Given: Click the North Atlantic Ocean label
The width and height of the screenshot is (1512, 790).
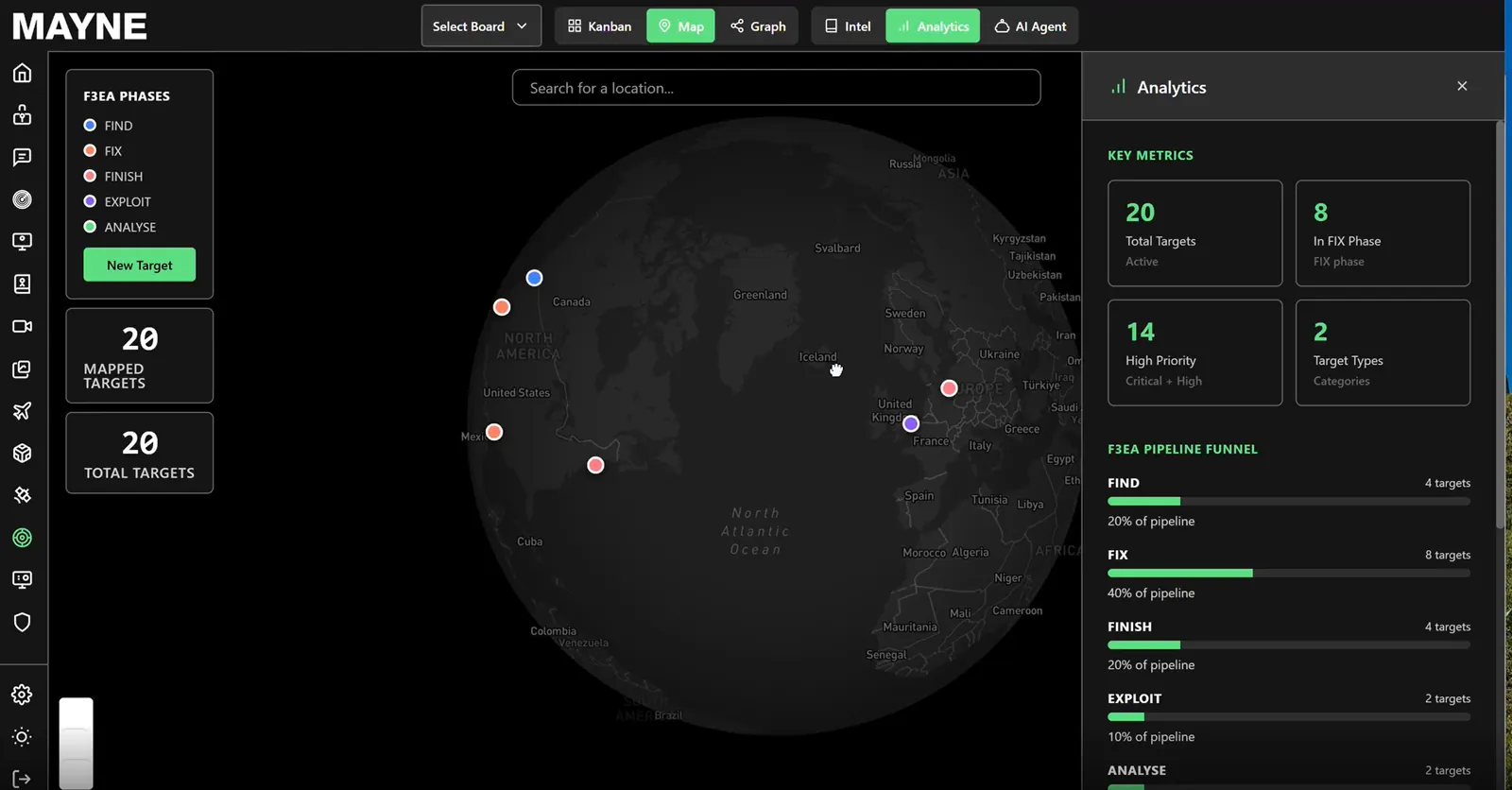Looking at the screenshot, I should [755, 531].
